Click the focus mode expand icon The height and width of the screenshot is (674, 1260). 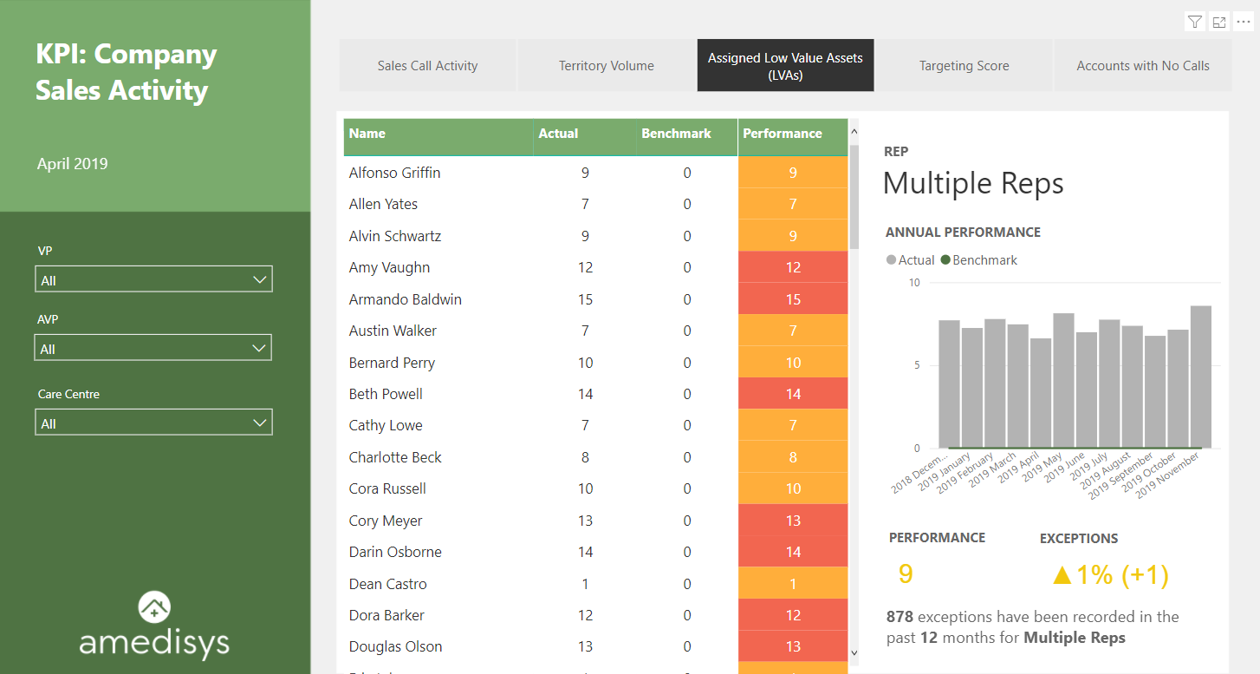(x=1219, y=22)
